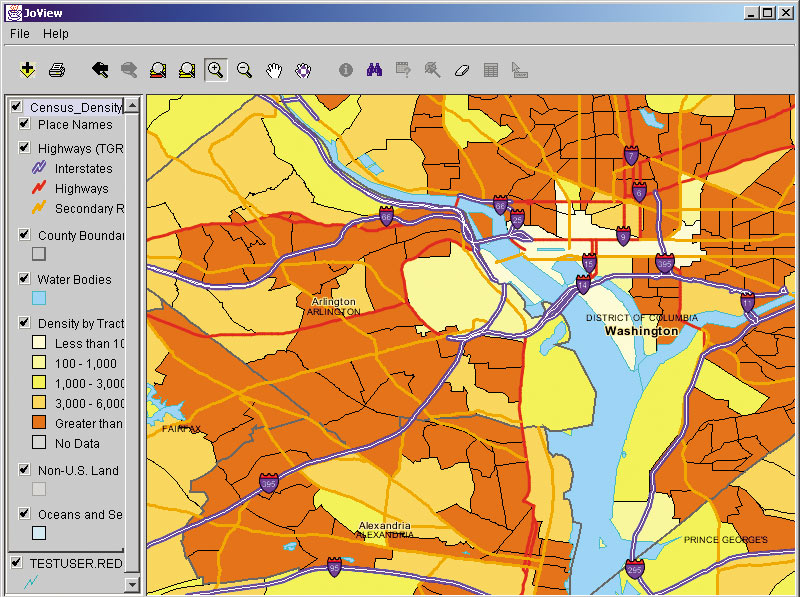Select the Zoom In tool
The width and height of the screenshot is (800, 597).
click(215, 69)
